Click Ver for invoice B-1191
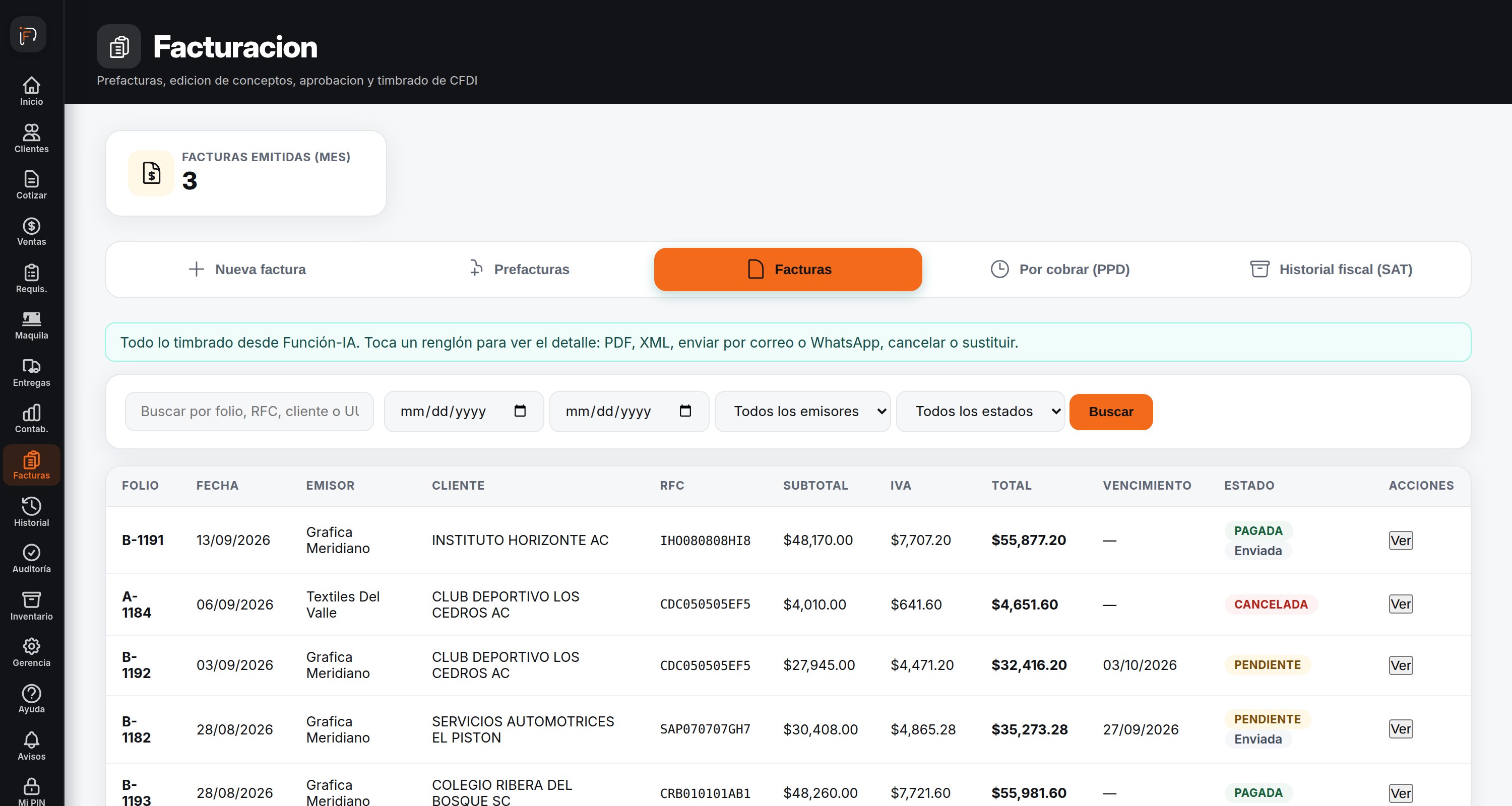Viewport: 1512px width, 806px height. (1401, 540)
